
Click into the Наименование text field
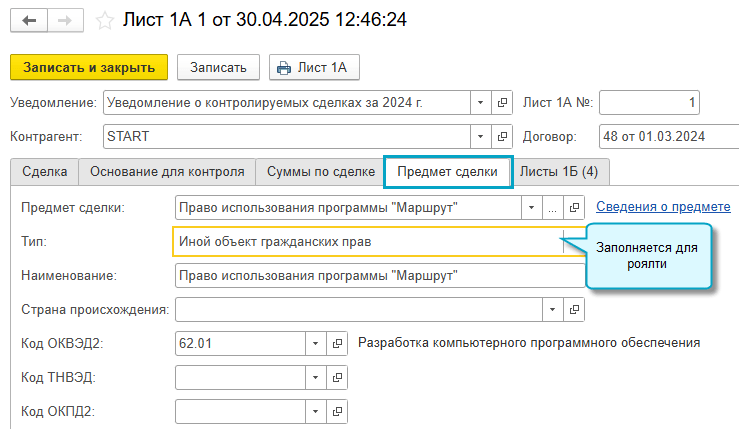click(370, 275)
